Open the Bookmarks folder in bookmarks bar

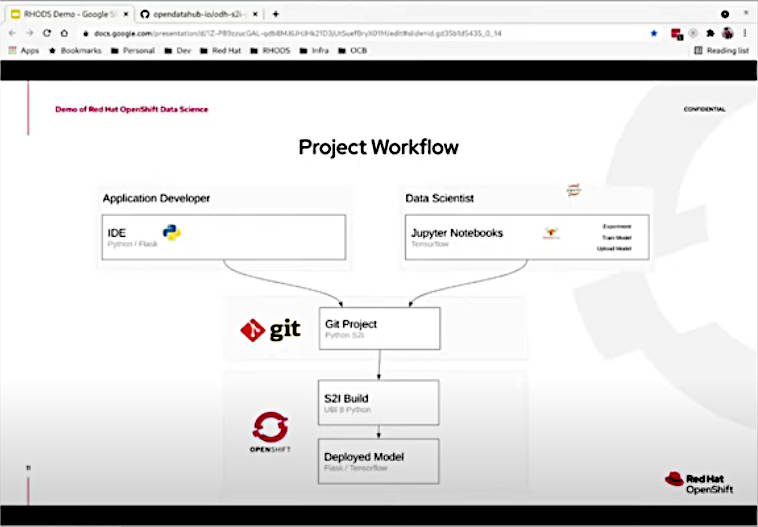coord(75,50)
